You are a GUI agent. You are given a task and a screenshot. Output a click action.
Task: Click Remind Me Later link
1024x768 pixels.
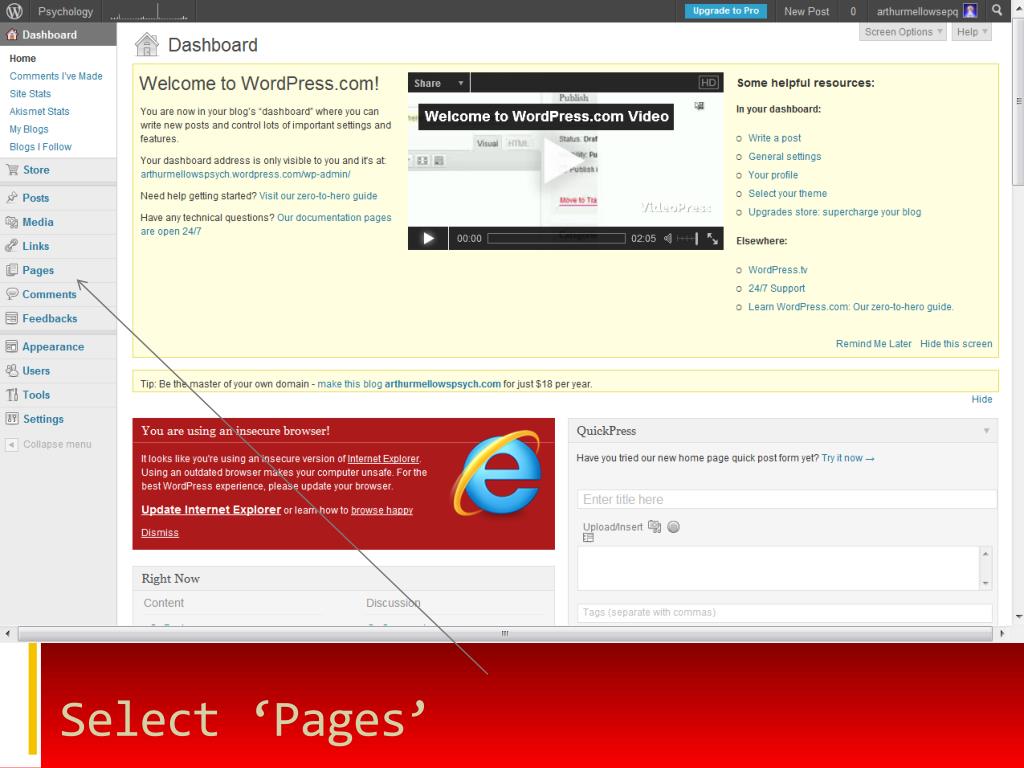tap(873, 344)
